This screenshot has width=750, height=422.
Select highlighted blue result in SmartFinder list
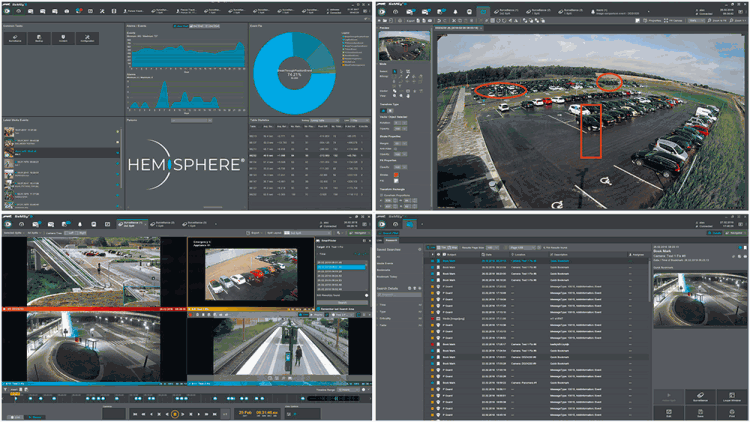[341, 267]
